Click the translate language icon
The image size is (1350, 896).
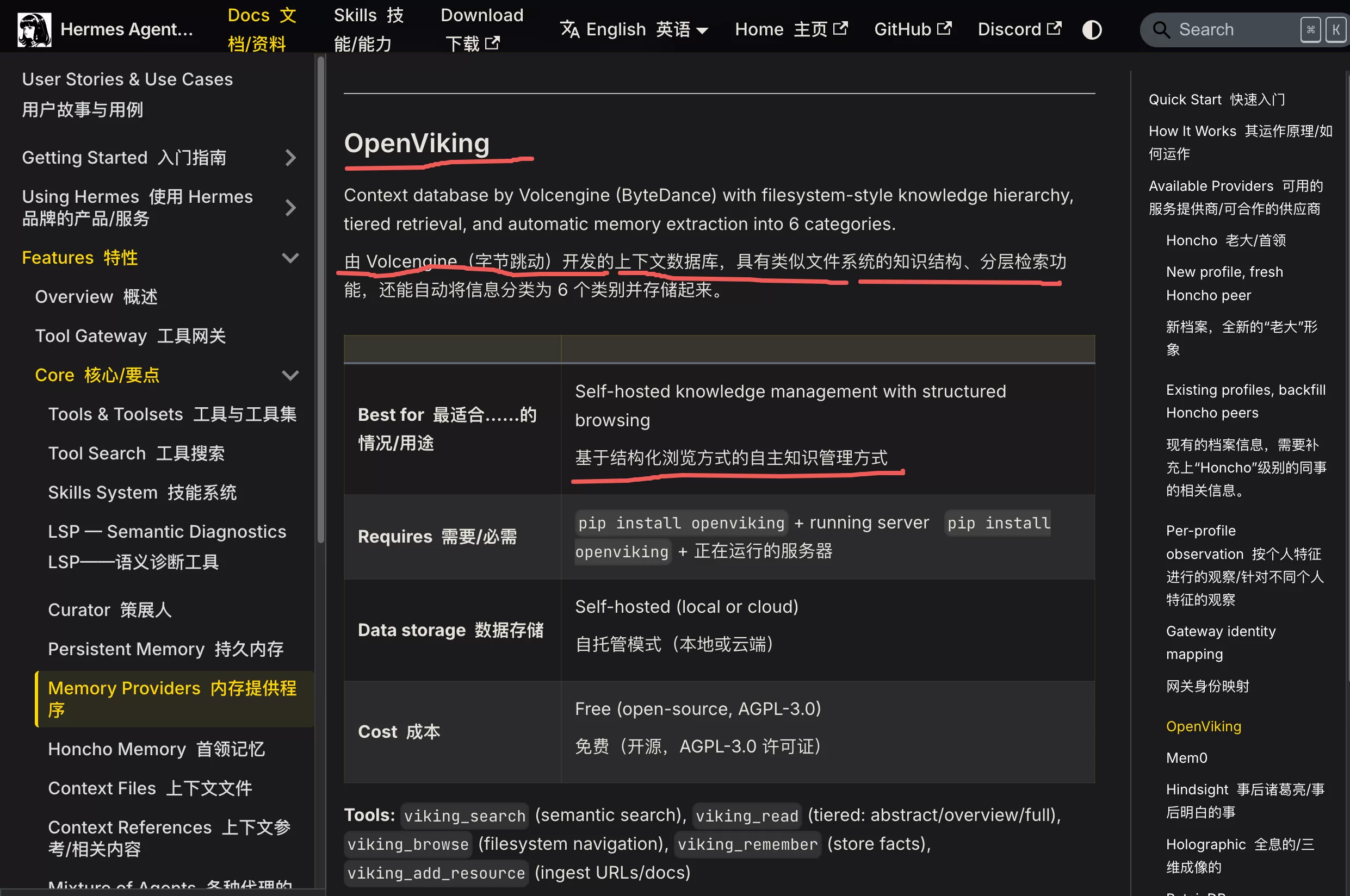pos(569,29)
